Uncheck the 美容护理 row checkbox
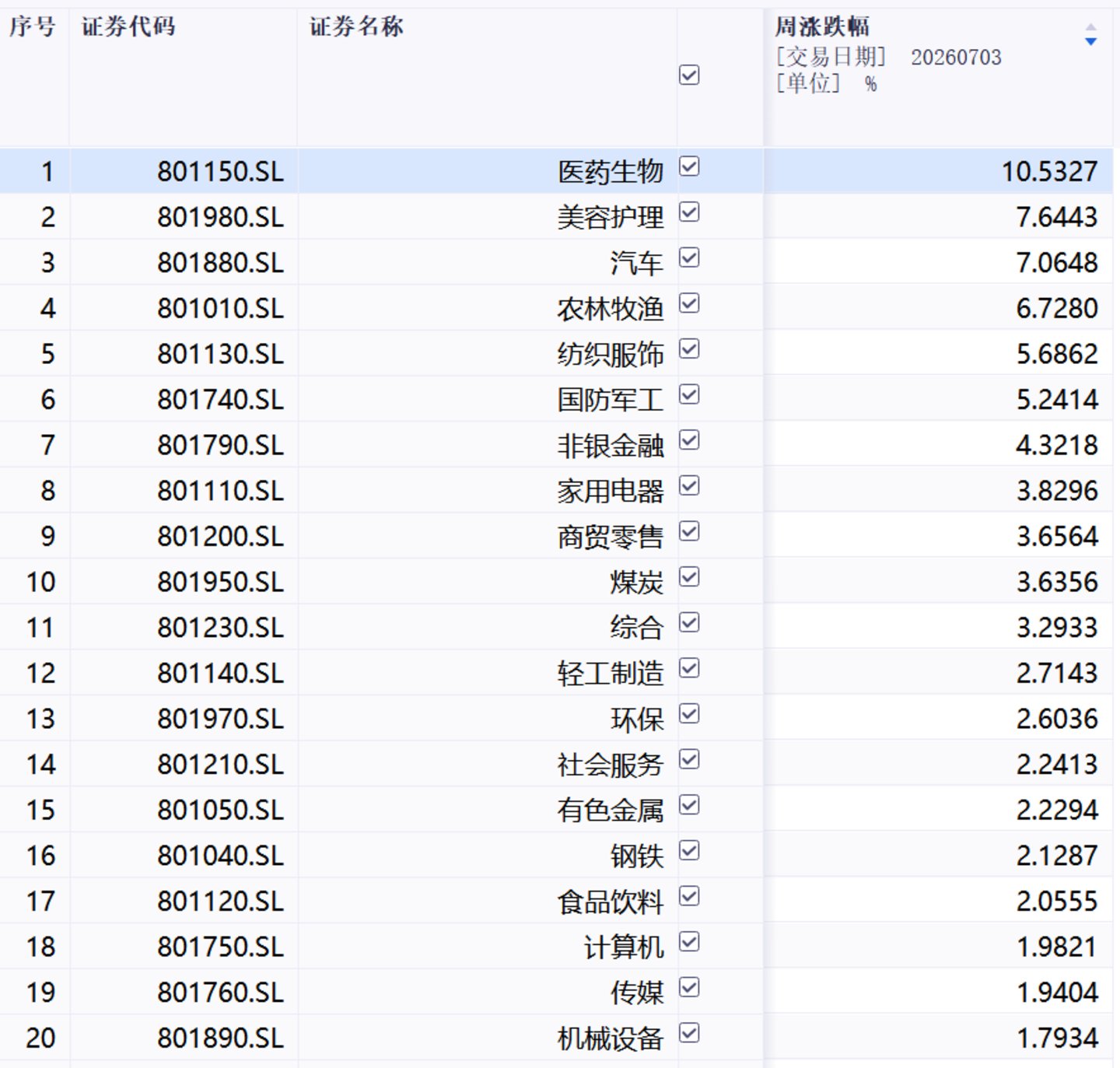 pyautogui.click(x=689, y=212)
